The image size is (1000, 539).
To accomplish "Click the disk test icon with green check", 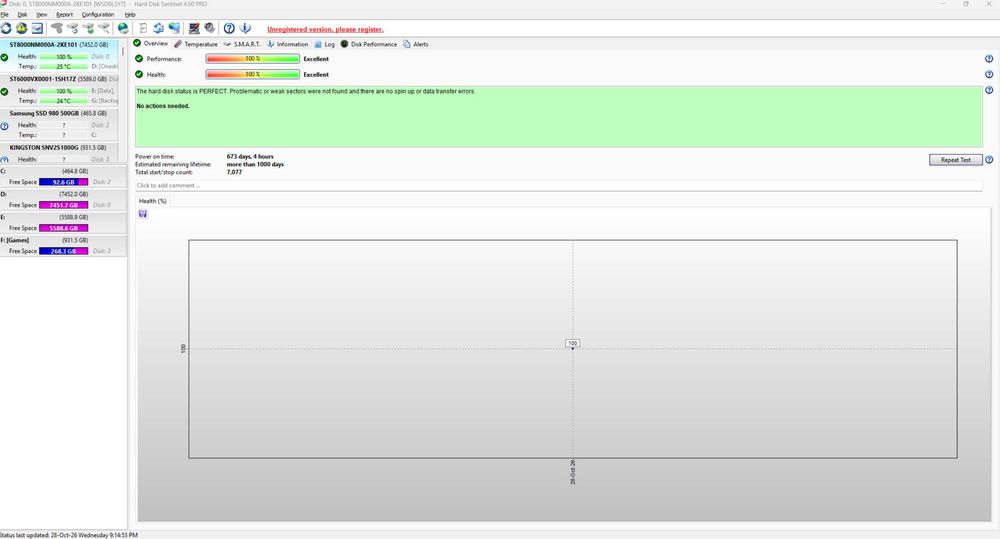I will pyautogui.click(x=88, y=28).
